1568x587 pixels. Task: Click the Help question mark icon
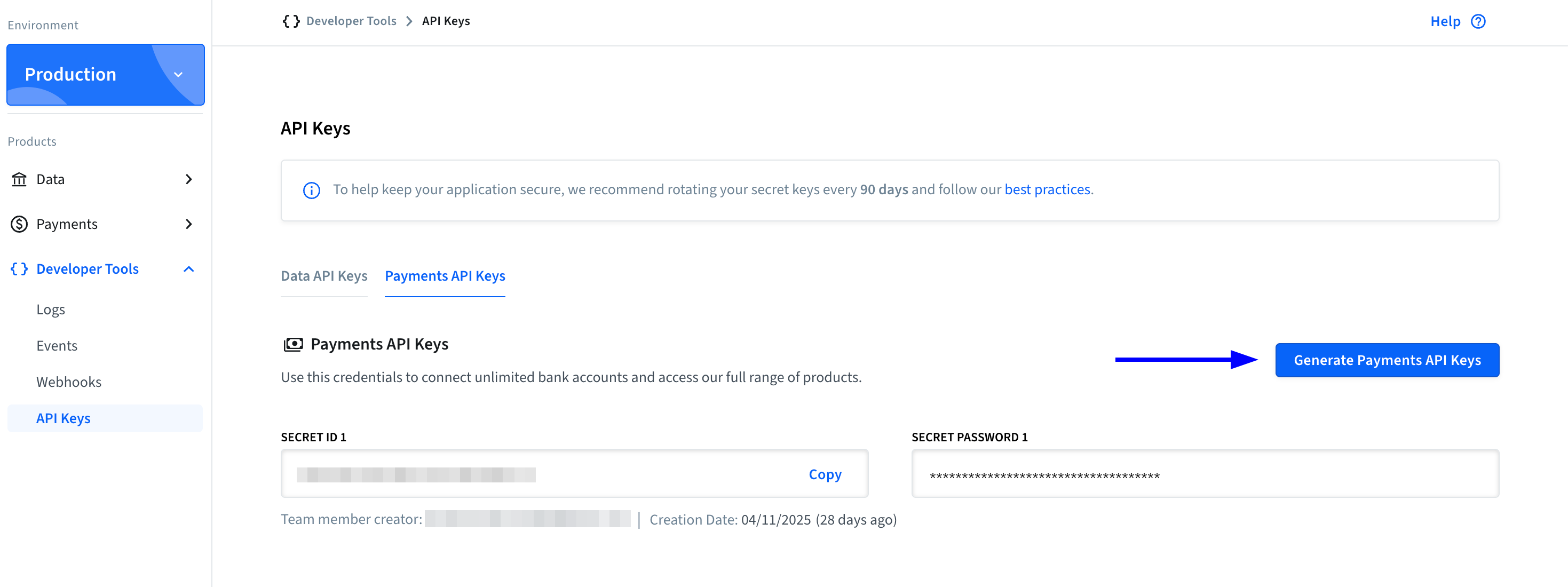[1478, 21]
